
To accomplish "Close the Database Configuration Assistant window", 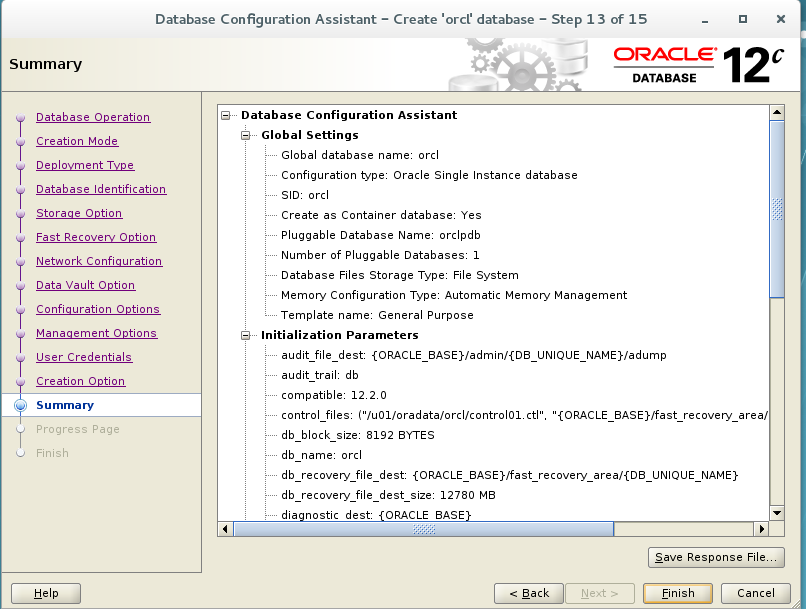I will pos(781,19).
